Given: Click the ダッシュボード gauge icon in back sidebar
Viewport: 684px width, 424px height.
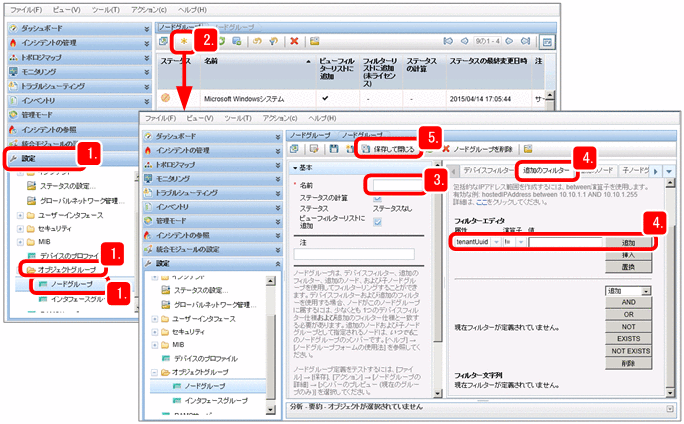Looking at the screenshot, I should pyautogui.click(x=14, y=28).
